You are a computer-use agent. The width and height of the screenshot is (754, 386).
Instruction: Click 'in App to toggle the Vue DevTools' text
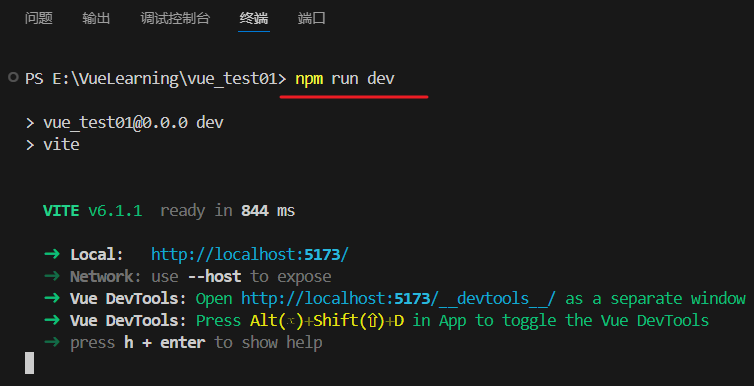561,321
